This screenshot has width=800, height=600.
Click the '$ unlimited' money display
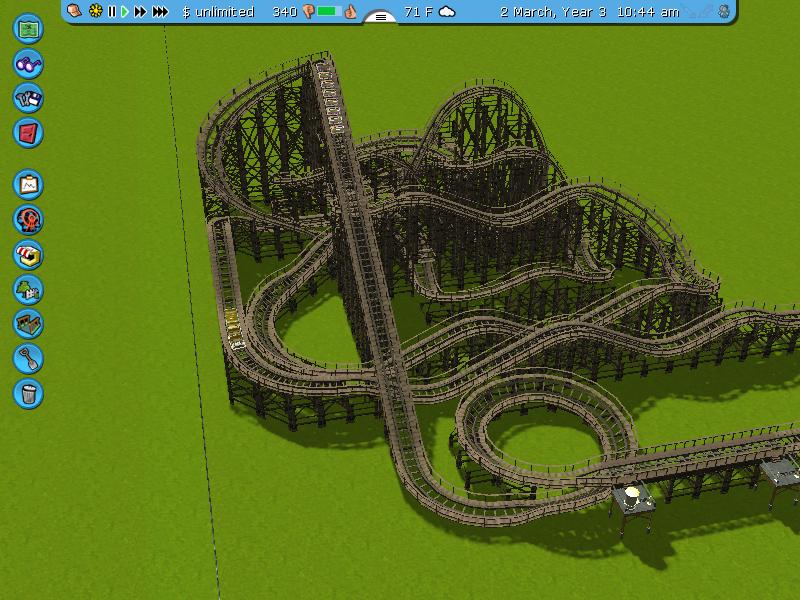[218, 12]
